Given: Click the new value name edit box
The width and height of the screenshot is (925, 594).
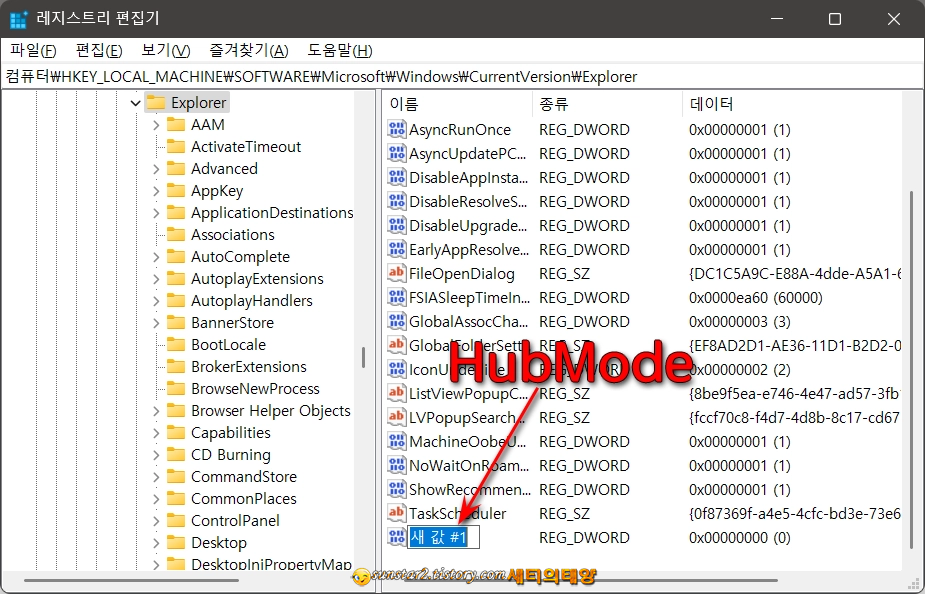Looking at the screenshot, I should 443,537.
